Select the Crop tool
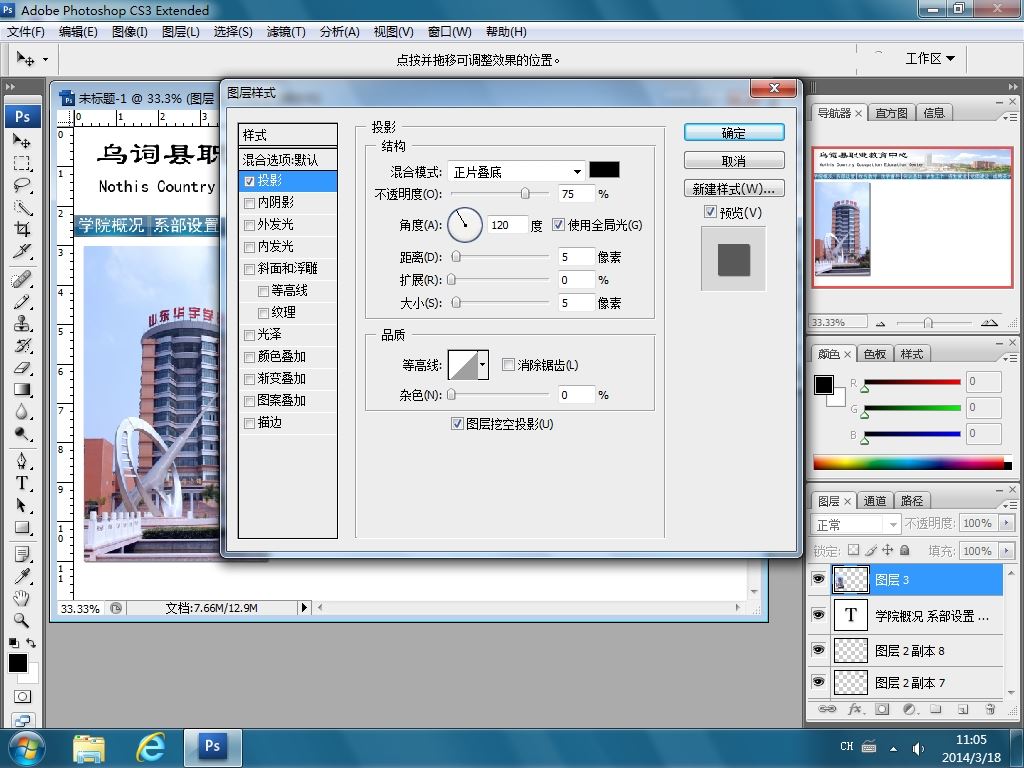Viewport: 1024px width, 768px height. (x=22, y=229)
